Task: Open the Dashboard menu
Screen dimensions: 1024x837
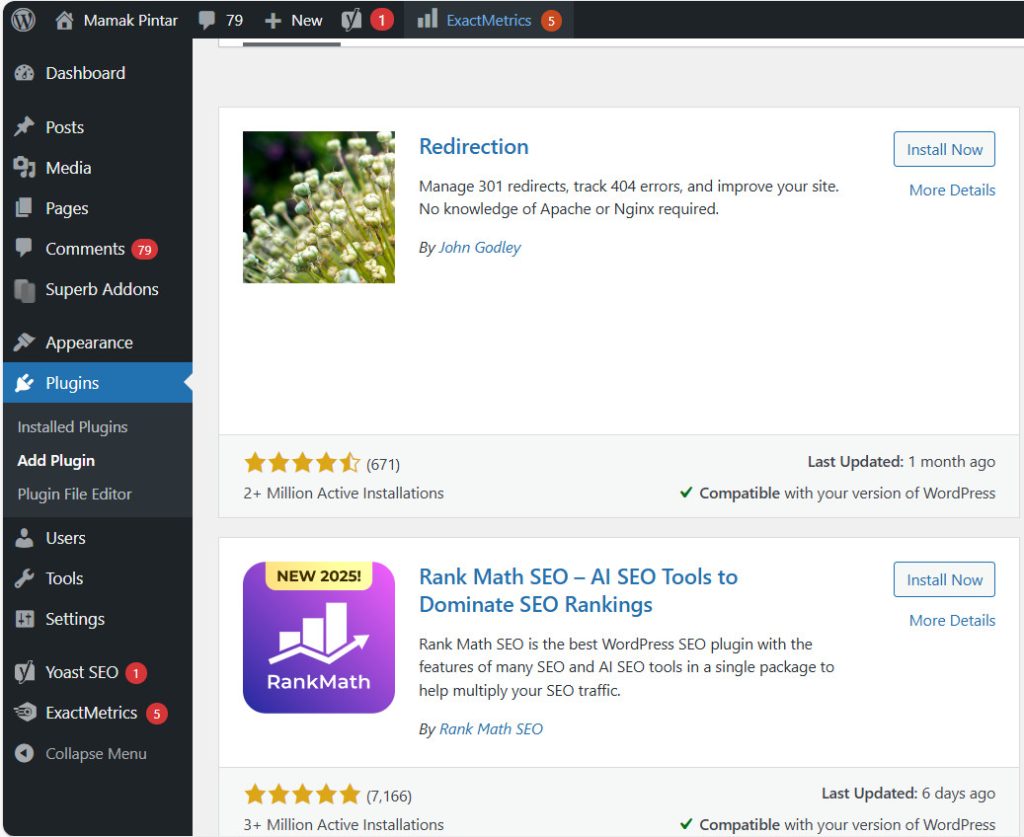Action: pyautogui.click(x=85, y=73)
